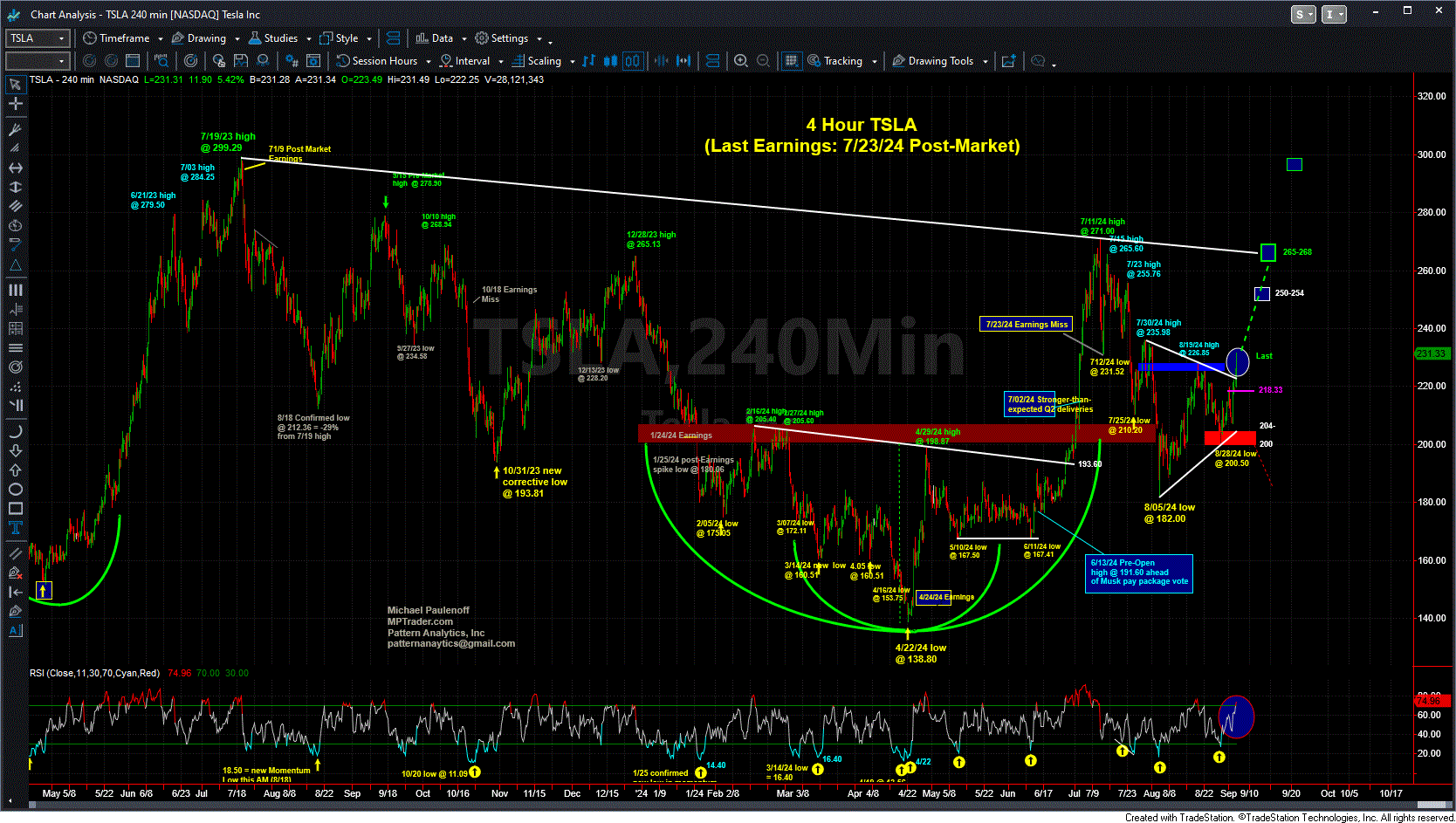Click the 7/23/24 Earnings Miss label
This screenshot has height=823, width=1456.
[1027, 324]
